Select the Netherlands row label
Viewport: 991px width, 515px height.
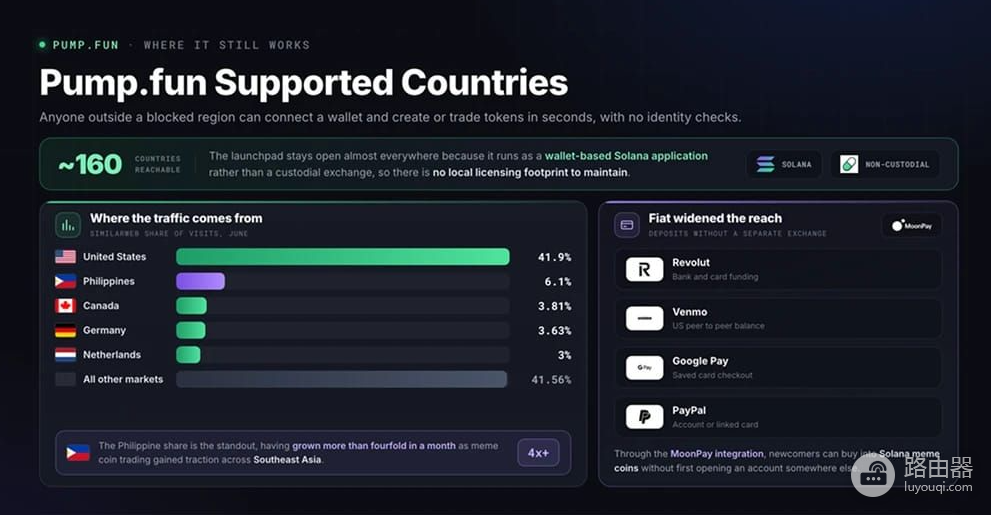point(112,355)
